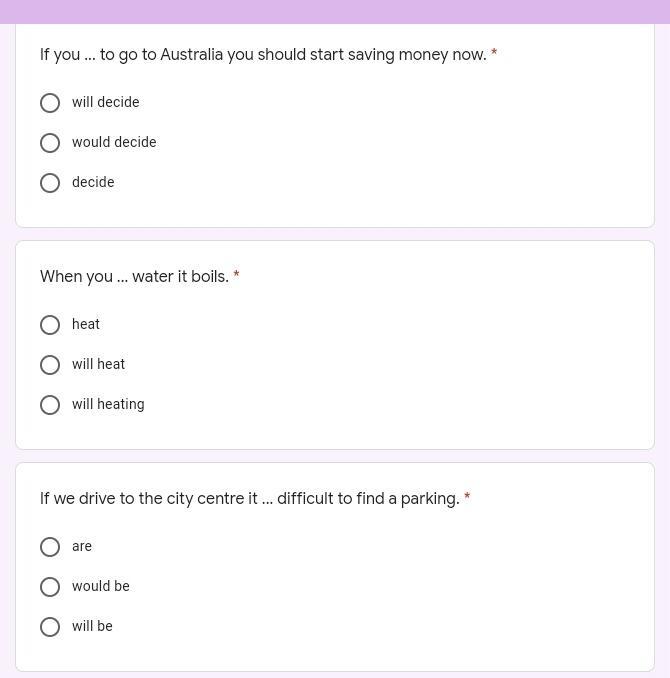Screen dimensions: 670x678
Task: Click the 'will decide' label text
Action: point(105,102)
